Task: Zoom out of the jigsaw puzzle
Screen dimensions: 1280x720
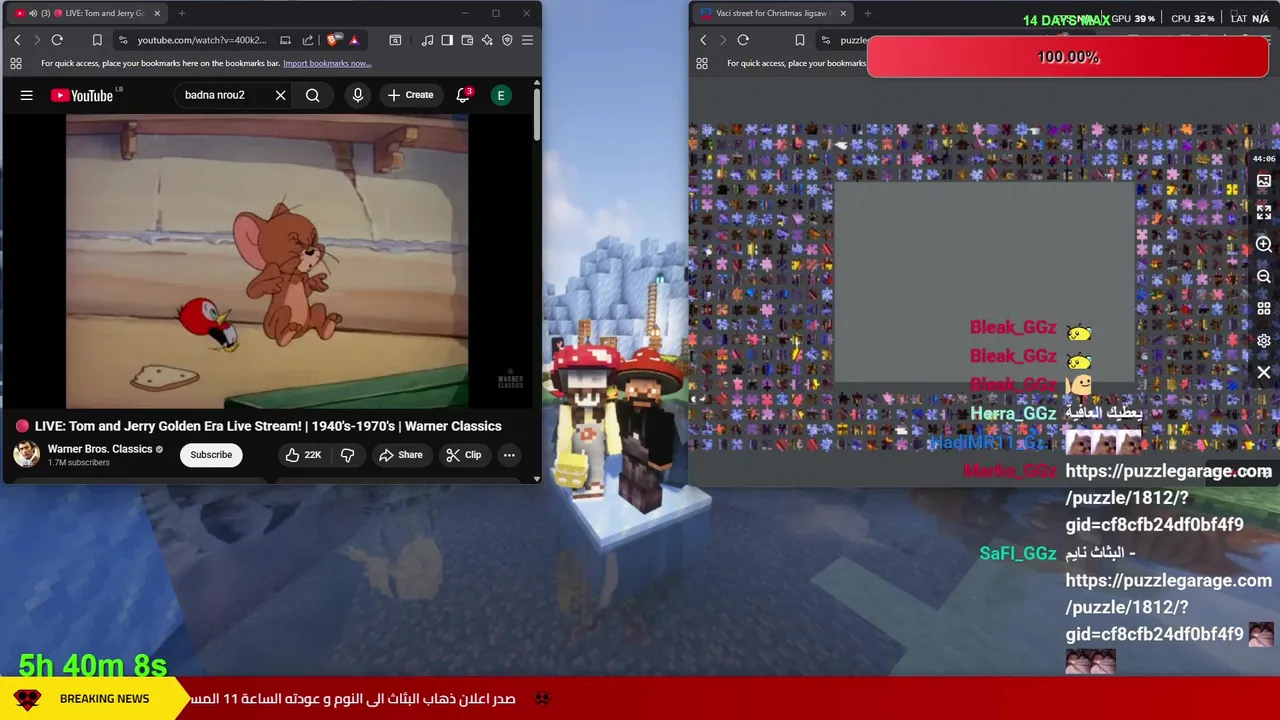Action: [1264, 276]
